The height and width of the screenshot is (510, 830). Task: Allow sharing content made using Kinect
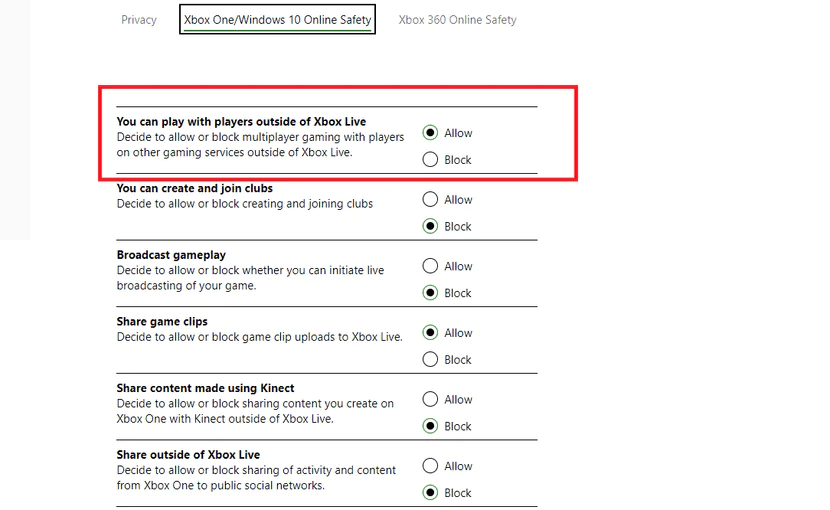(431, 399)
